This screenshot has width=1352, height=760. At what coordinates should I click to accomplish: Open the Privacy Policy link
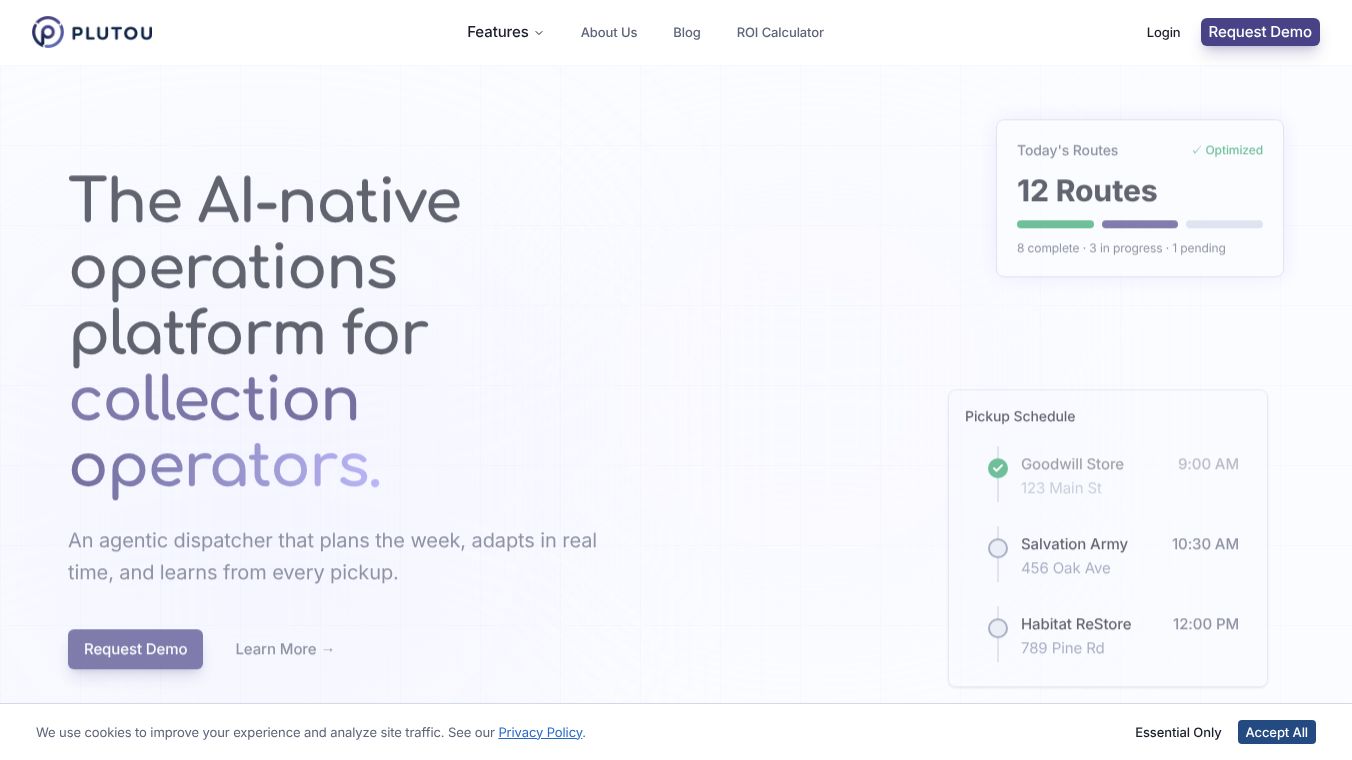[x=540, y=732]
